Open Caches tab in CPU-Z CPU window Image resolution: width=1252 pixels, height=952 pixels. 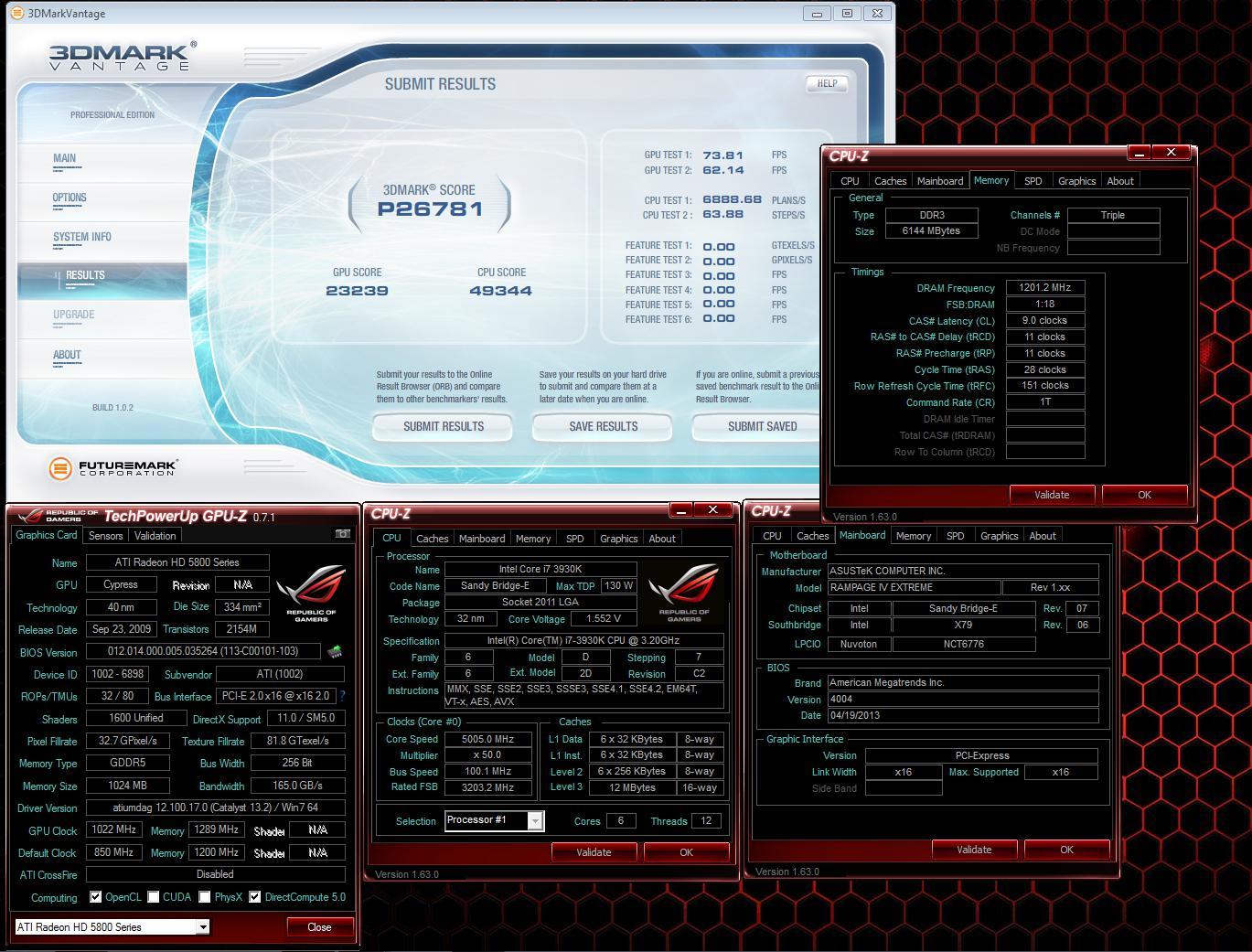point(433,539)
